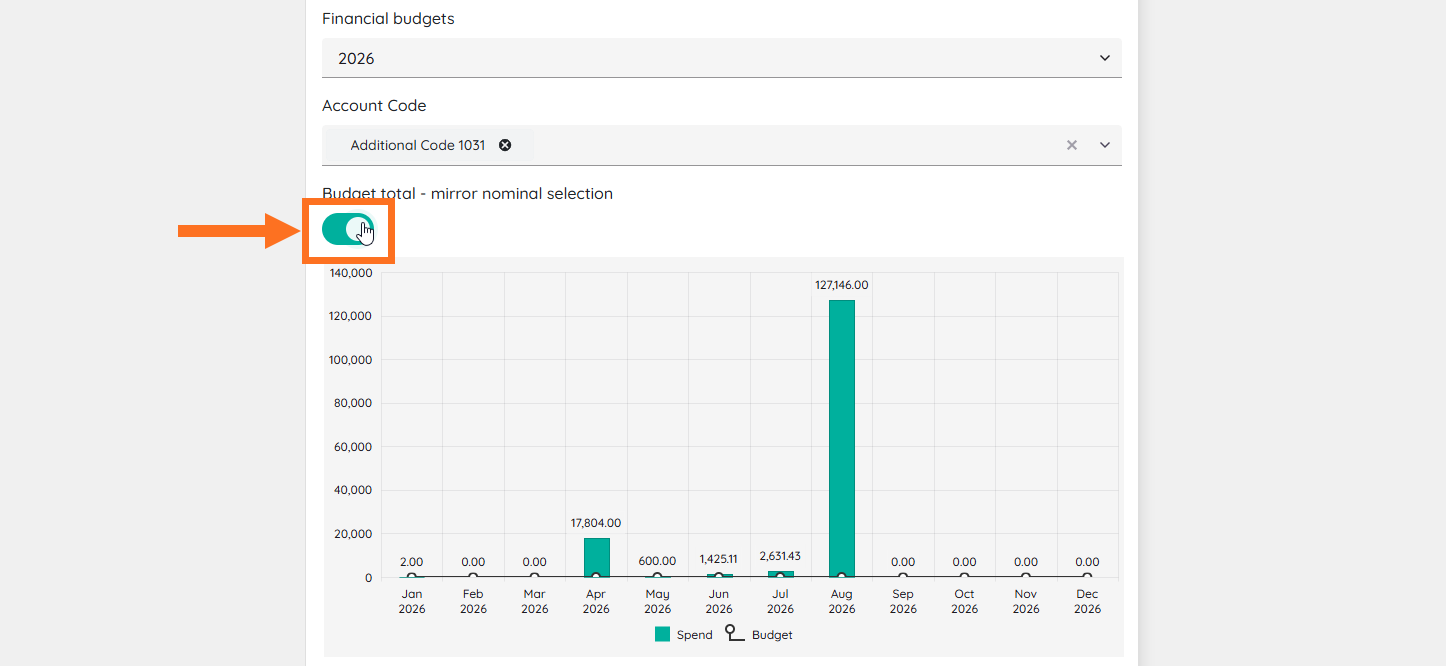
Task: Click the Apr 2026 spend bar
Action: [596, 557]
